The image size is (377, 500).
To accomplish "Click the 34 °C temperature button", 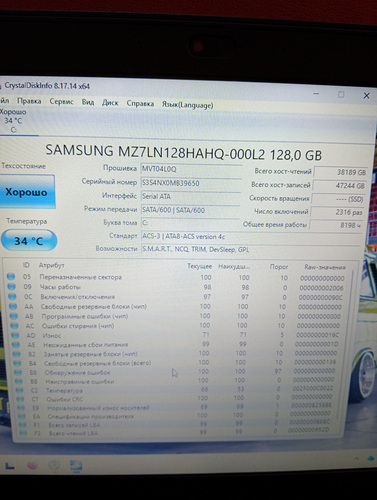I will pos(29,240).
